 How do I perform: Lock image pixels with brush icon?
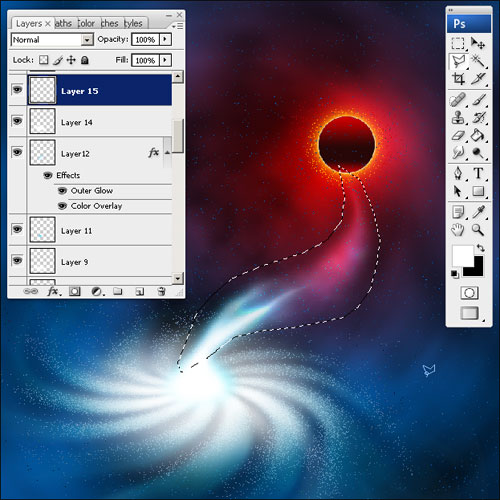(58, 60)
